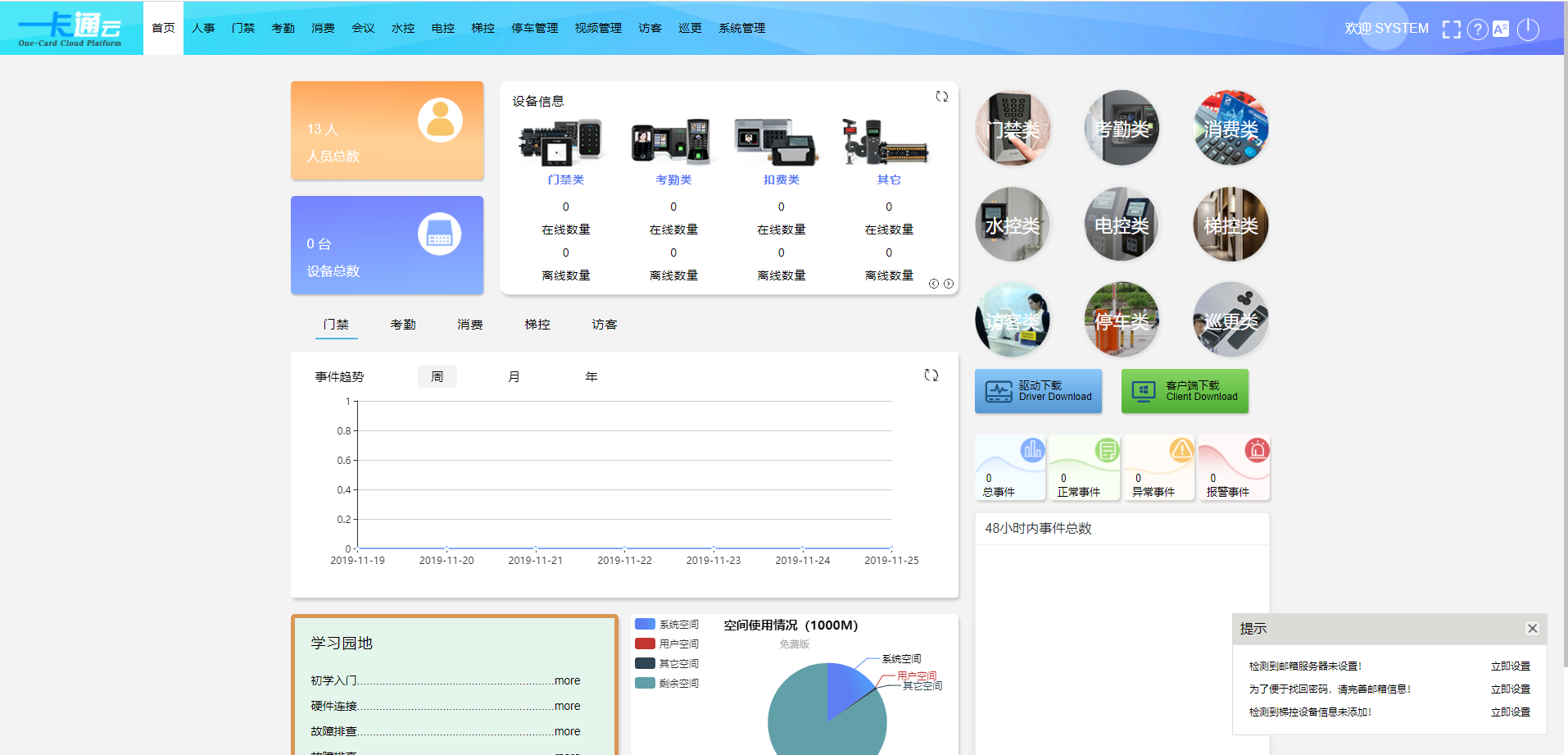Click the 异常事件 warning icon
1568x755 pixels.
(1182, 449)
